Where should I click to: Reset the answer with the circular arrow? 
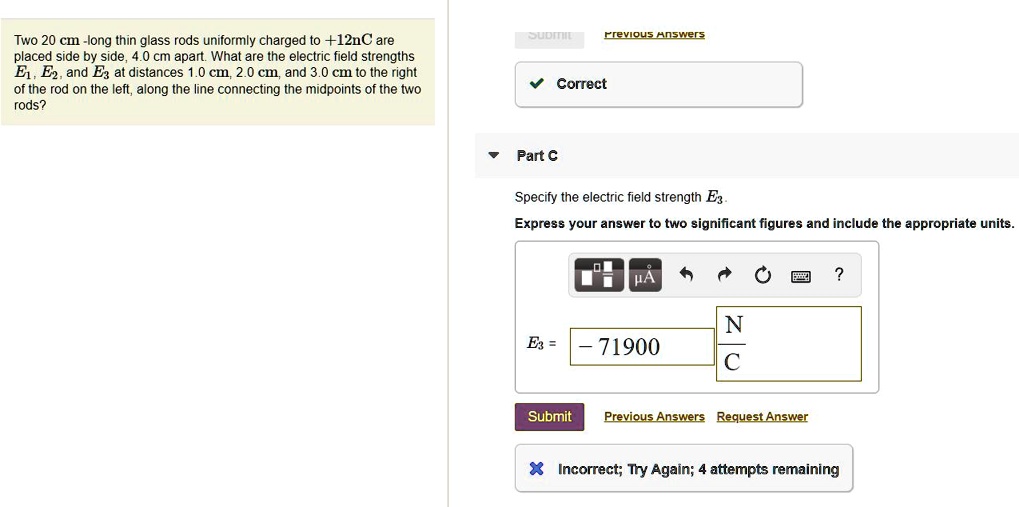click(x=763, y=275)
